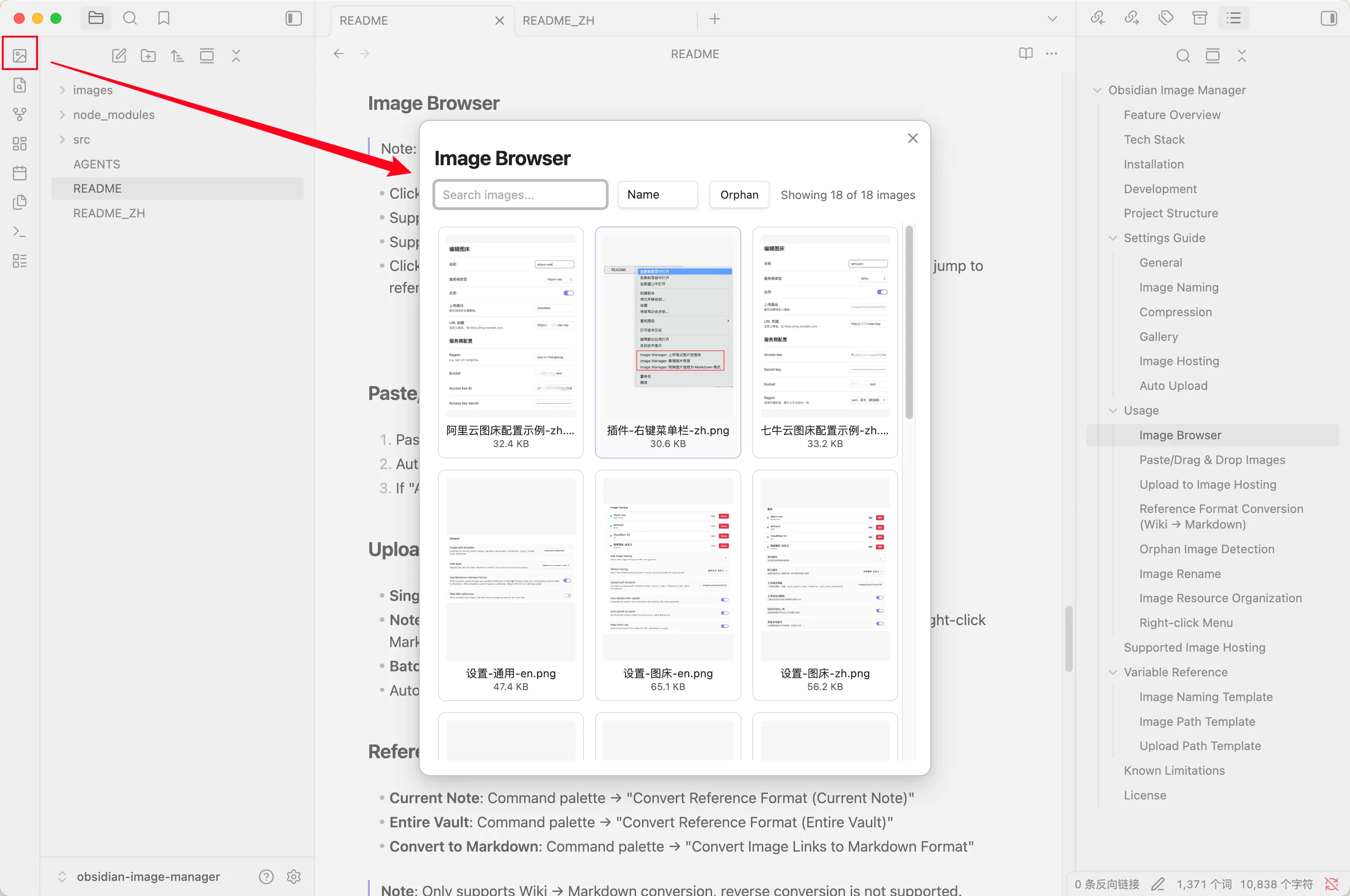Image resolution: width=1350 pixels, height=896 pixels.
Task: Go to Known Limitations outline heading
Action: click(1174, 771)
